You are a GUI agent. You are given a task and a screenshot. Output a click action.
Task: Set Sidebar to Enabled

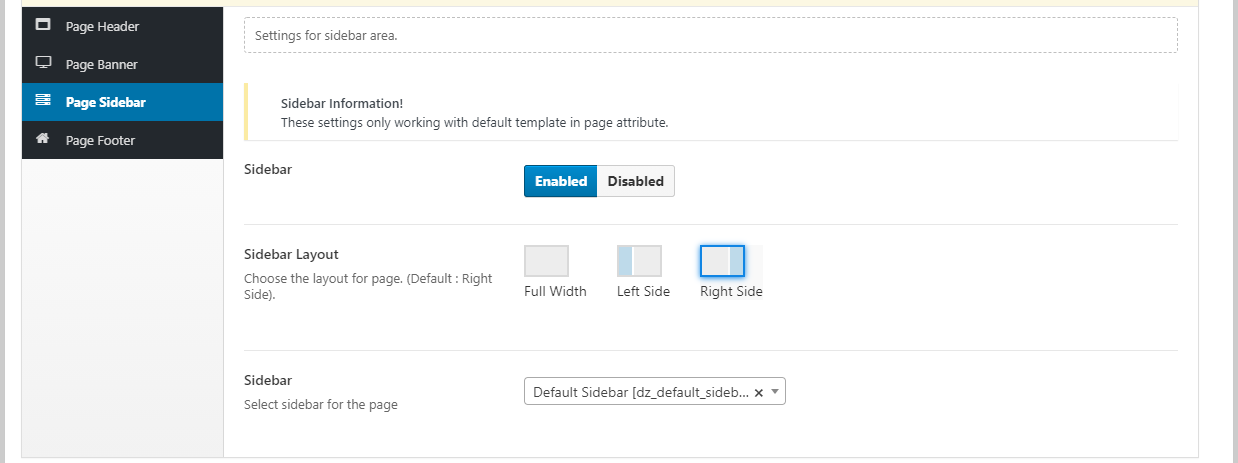tap(560, 181)
